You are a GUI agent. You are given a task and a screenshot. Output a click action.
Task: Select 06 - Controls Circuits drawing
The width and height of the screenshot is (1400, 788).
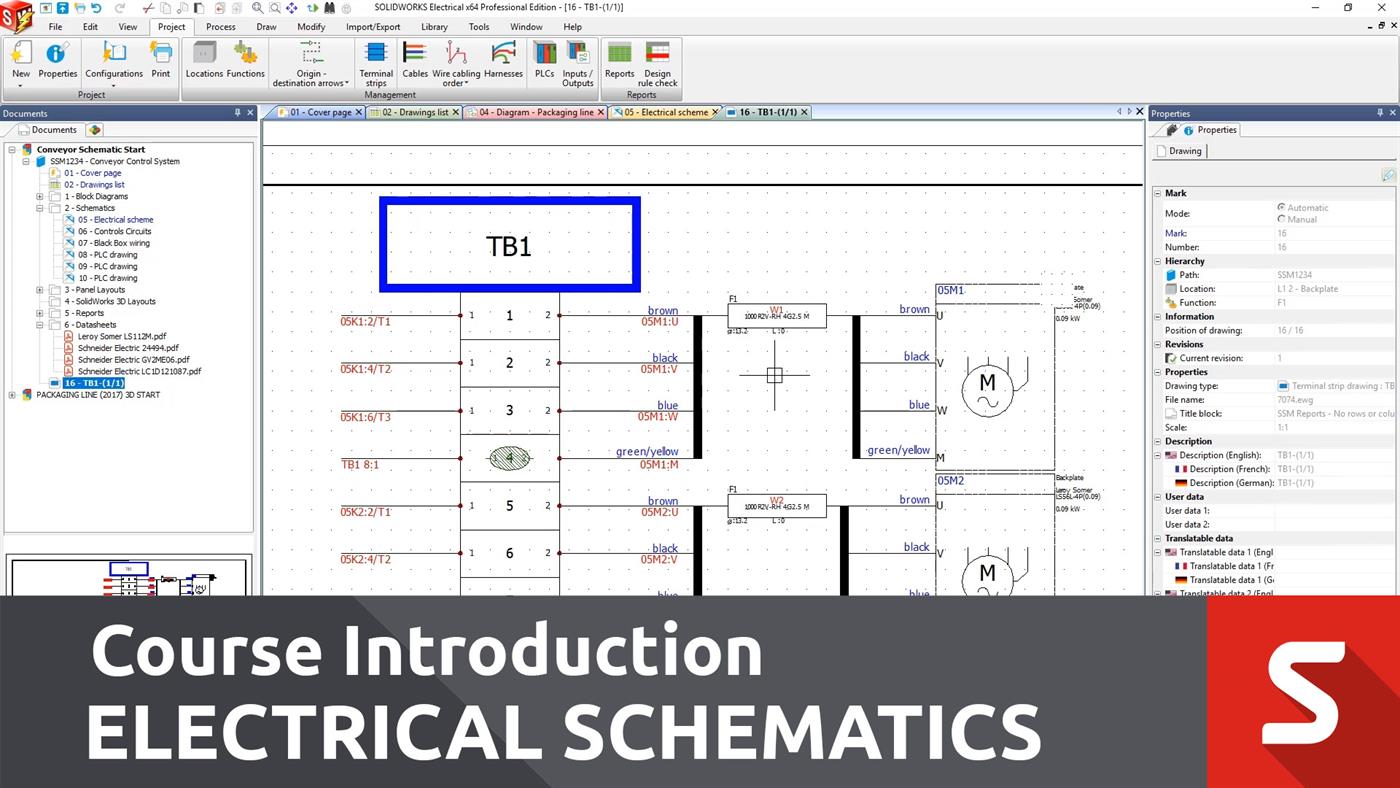coord(115,231)
